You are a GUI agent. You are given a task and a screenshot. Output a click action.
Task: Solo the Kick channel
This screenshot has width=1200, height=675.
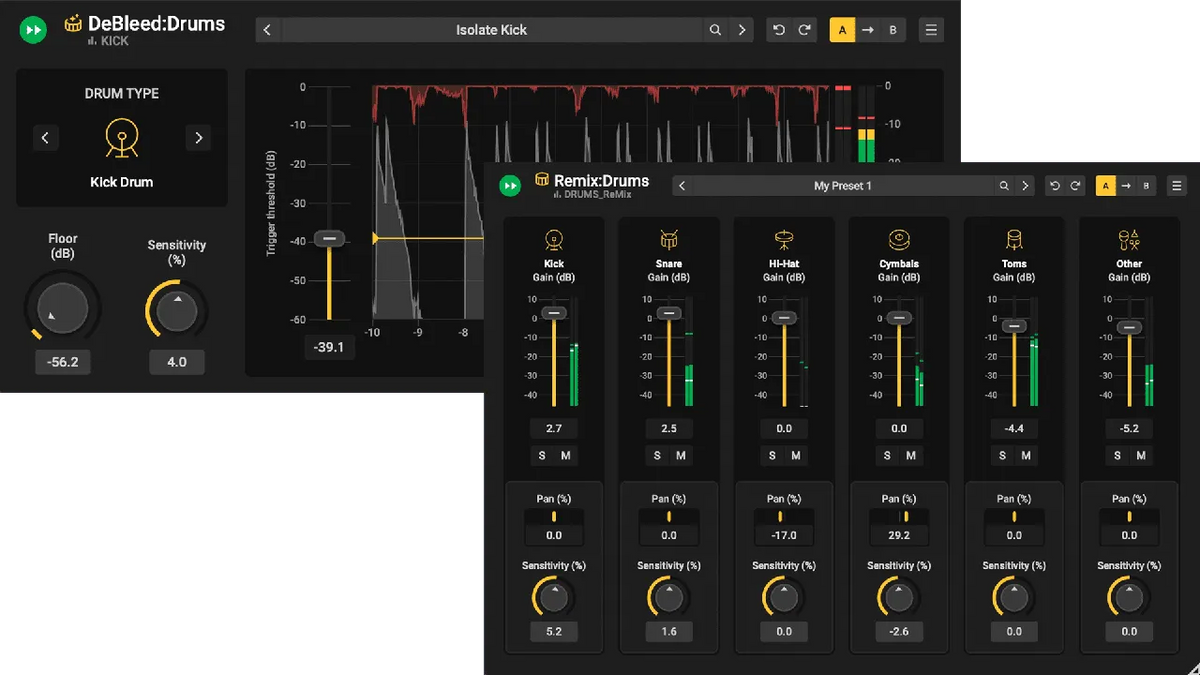coord(540,455)
